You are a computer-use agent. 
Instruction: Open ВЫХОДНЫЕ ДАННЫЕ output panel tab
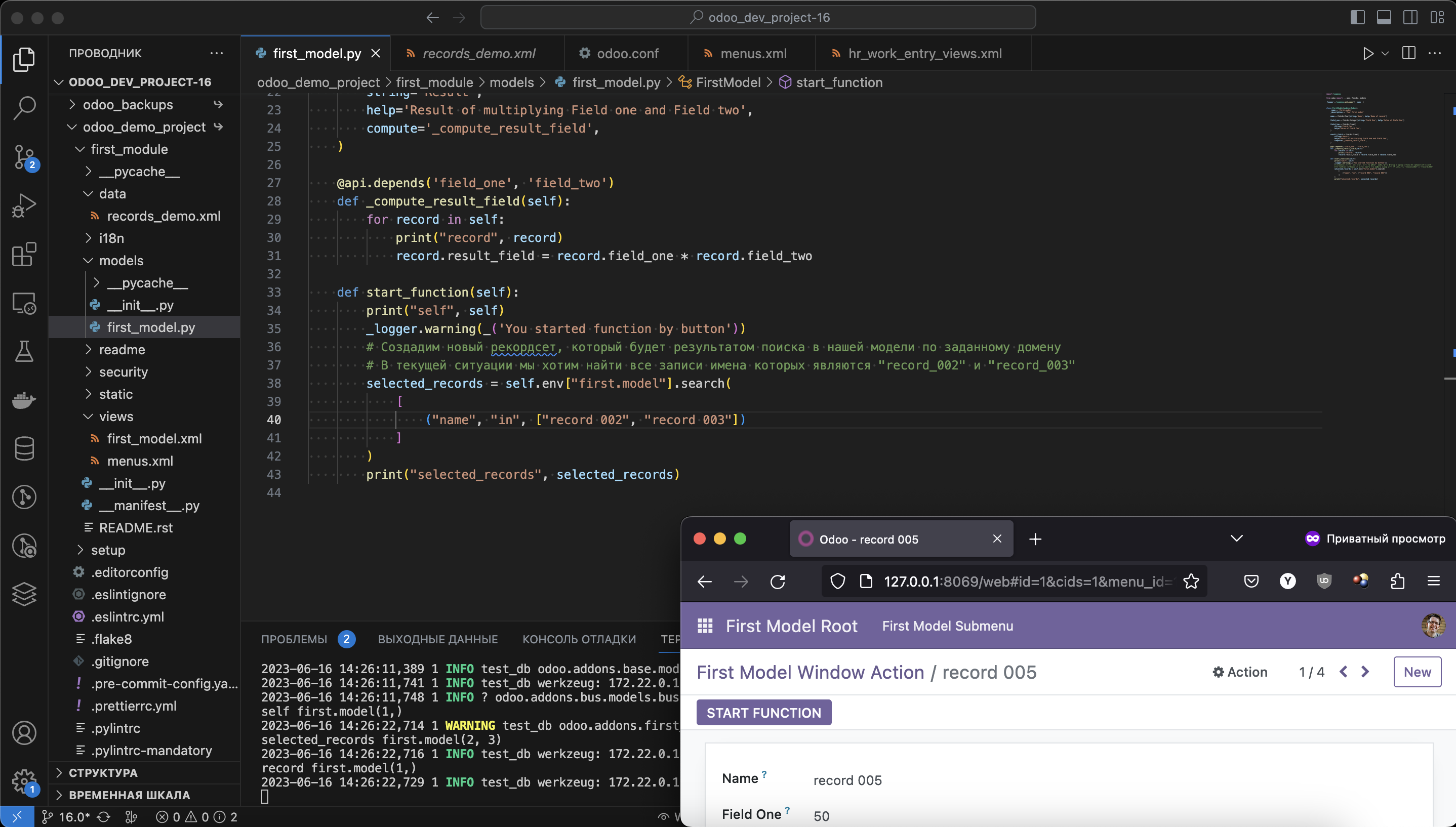click(438, 639)
